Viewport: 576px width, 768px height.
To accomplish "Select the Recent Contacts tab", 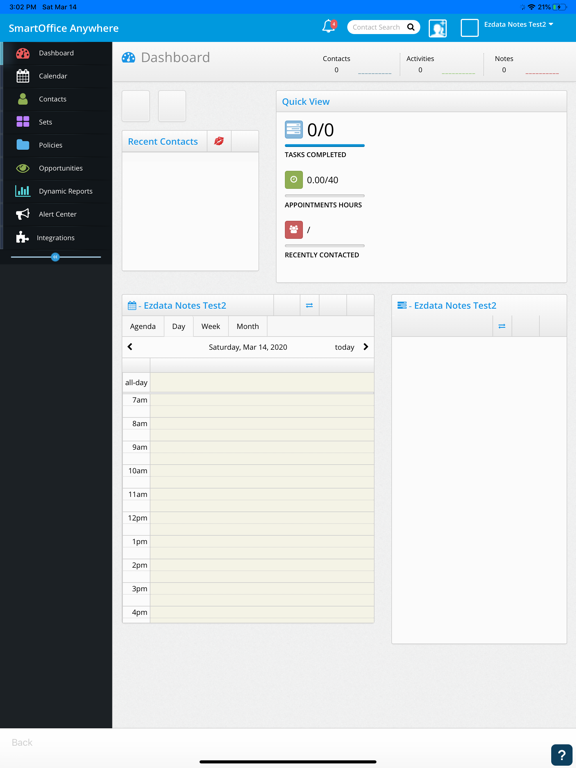I will pos(163,141).
